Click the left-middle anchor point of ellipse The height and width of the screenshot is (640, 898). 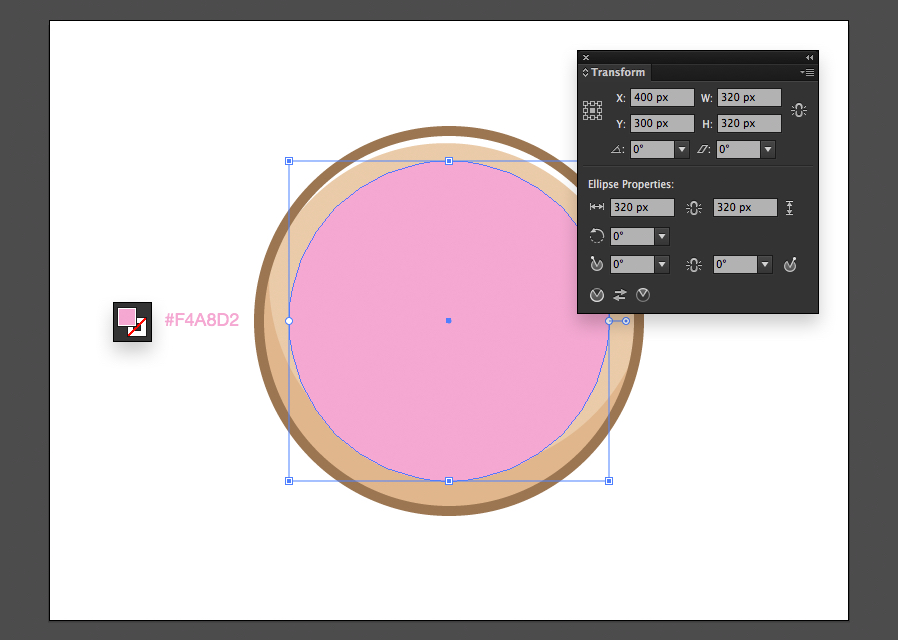point(289,321)
